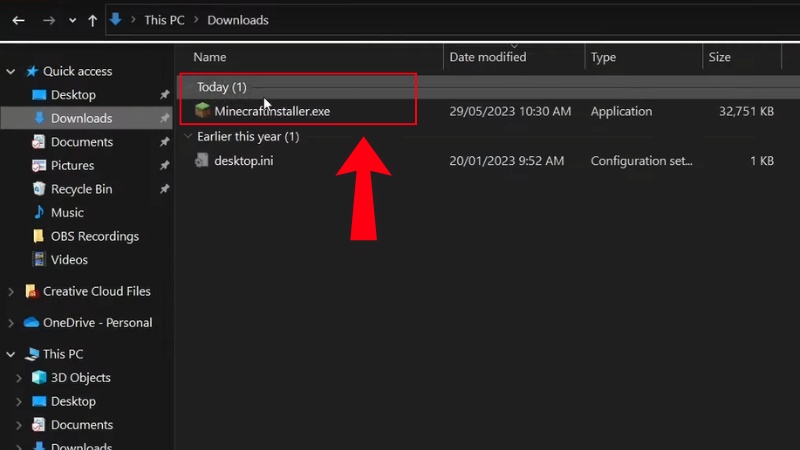
Task: Open Documents under Quick access
Action: coord(82,142)
